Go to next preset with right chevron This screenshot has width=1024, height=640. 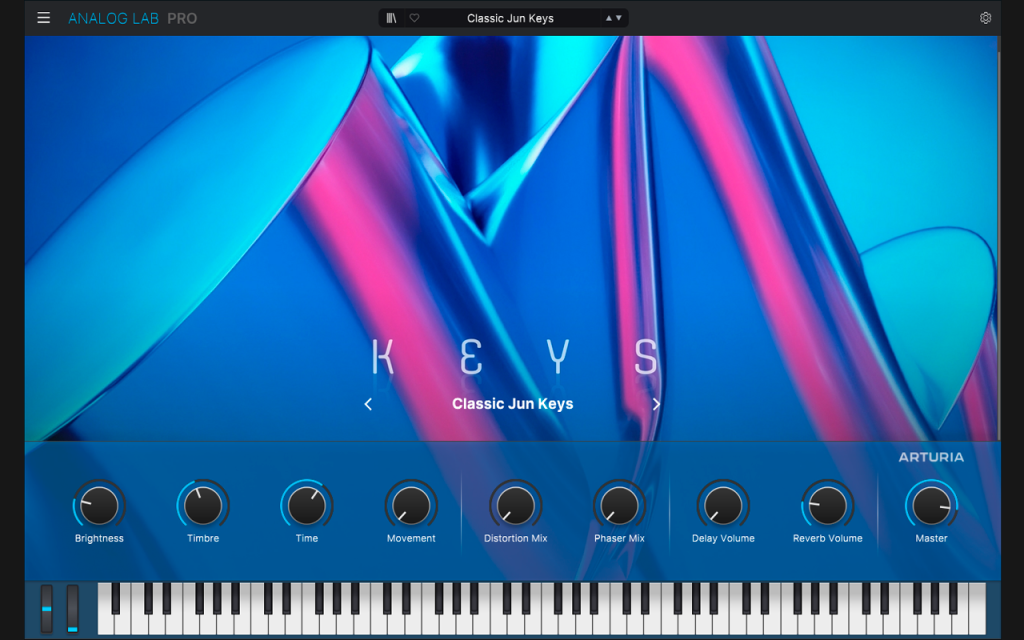click(x=656, y=404)
